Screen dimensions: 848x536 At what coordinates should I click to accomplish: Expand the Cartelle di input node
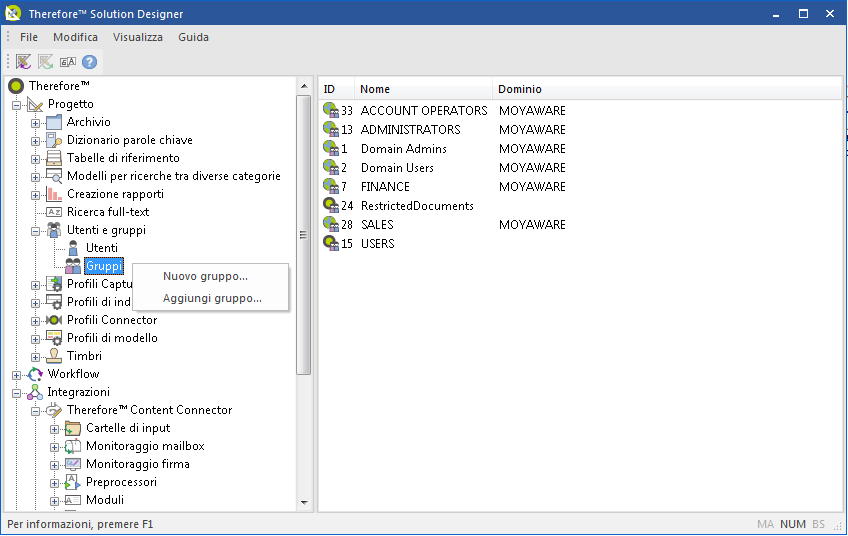tap(55, 429)
